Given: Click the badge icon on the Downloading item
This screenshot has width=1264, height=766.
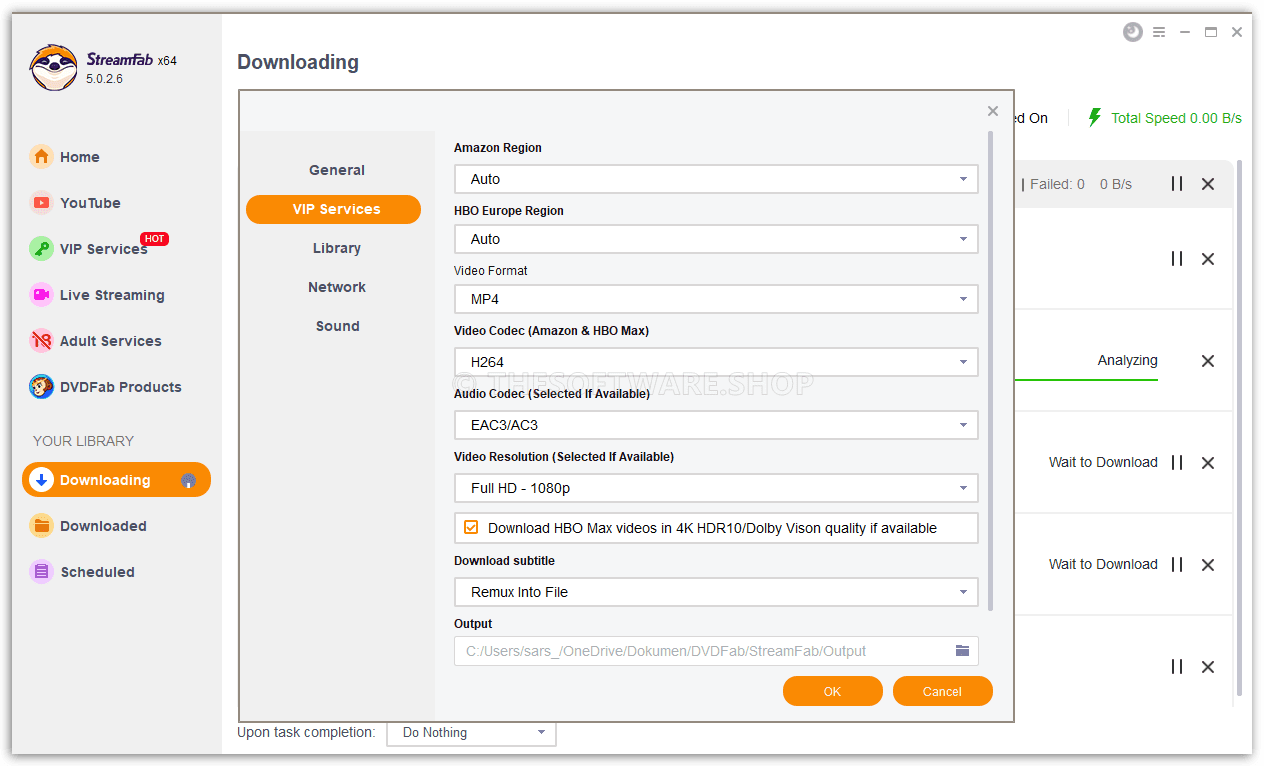Looking at the screenshot, I should click(x=188, y=481).
